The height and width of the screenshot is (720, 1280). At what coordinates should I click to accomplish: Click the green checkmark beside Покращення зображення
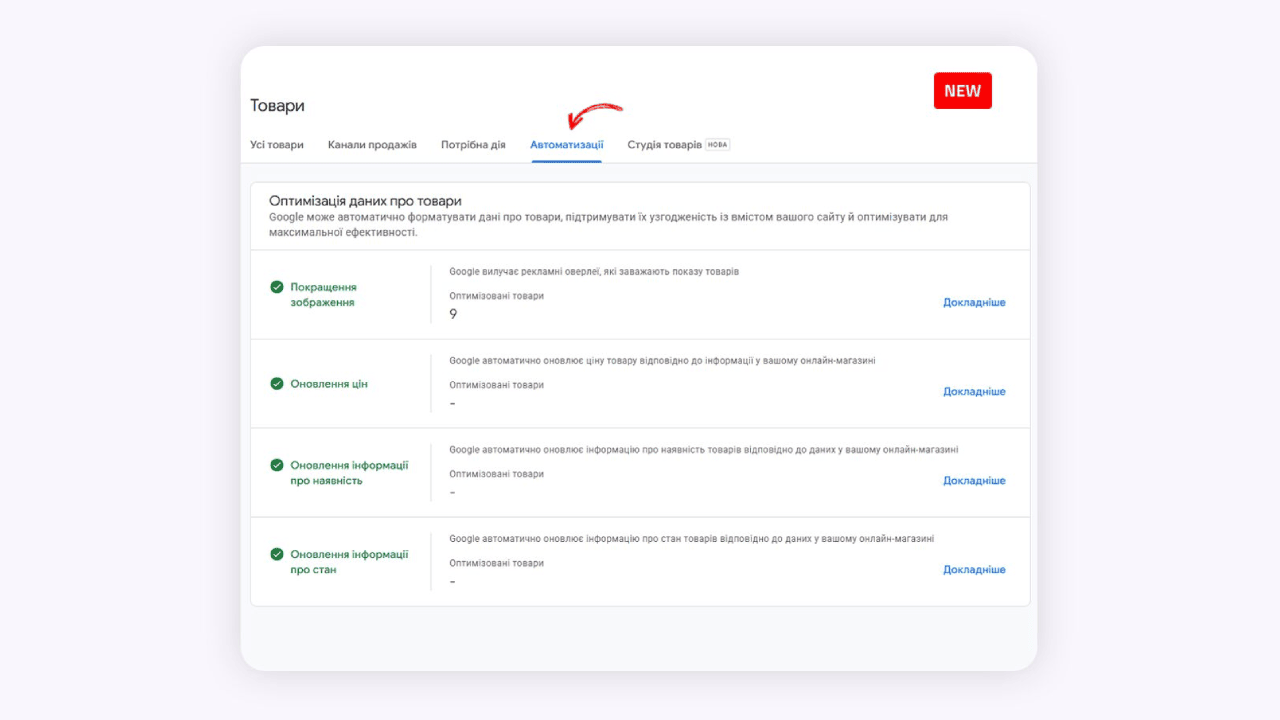(277, 287)
